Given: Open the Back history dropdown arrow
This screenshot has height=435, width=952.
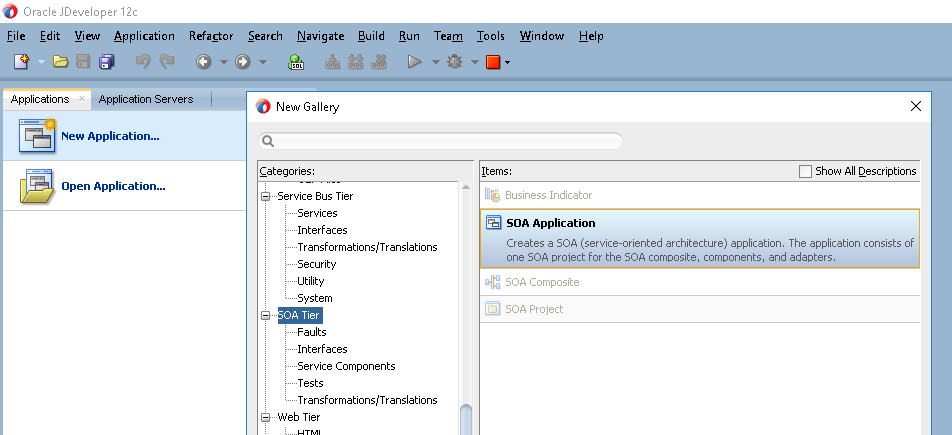Looking at the screenshot, I should 223,62.
